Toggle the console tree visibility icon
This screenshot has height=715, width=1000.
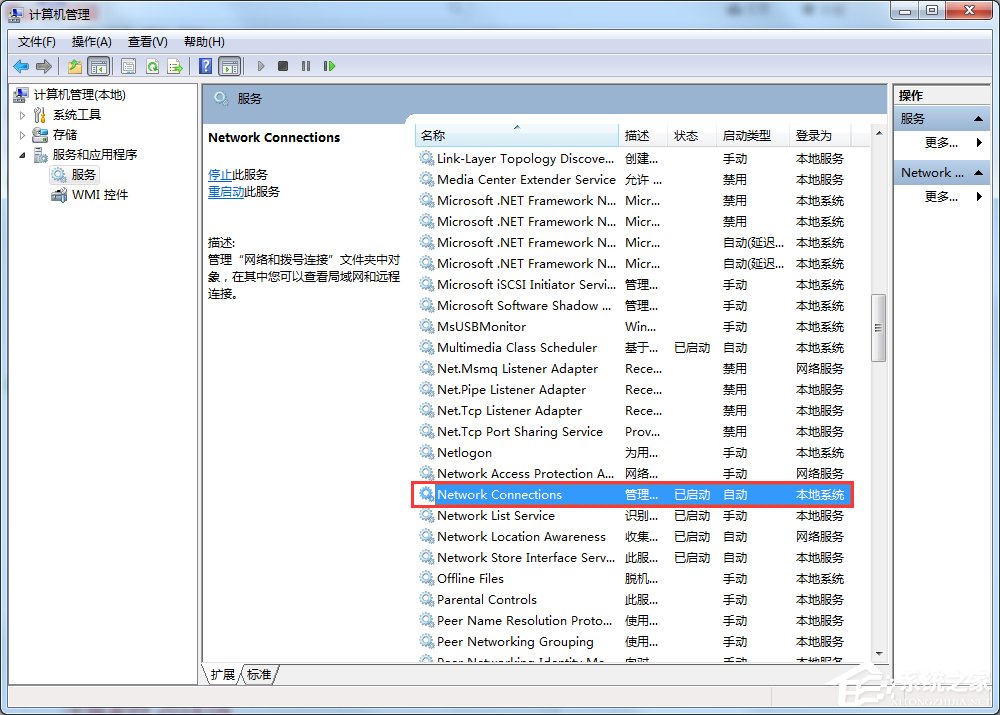[100, 66]
